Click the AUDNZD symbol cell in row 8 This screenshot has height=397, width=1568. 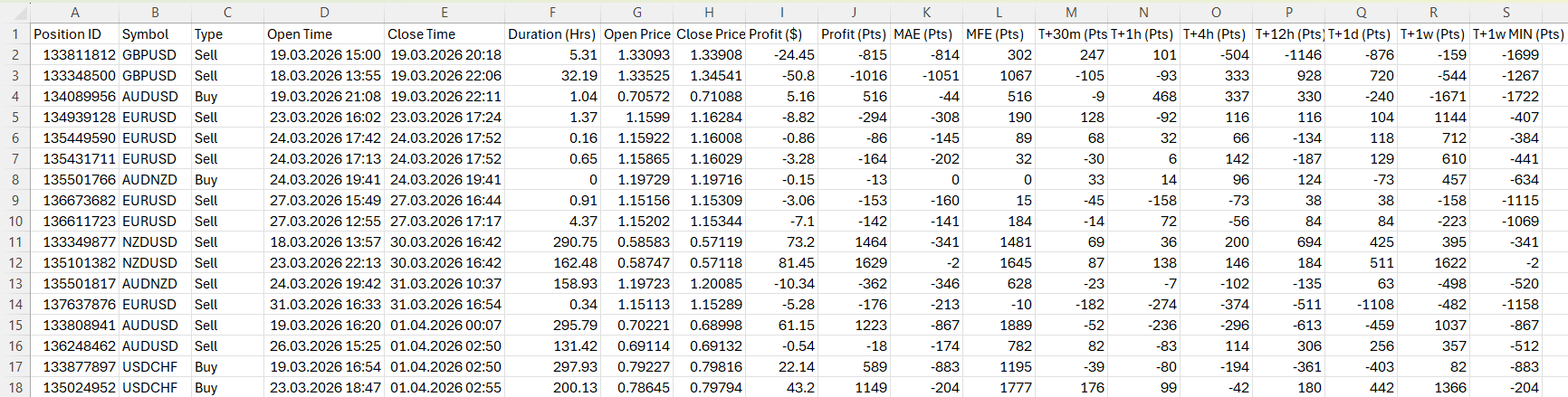pos(155,179)
